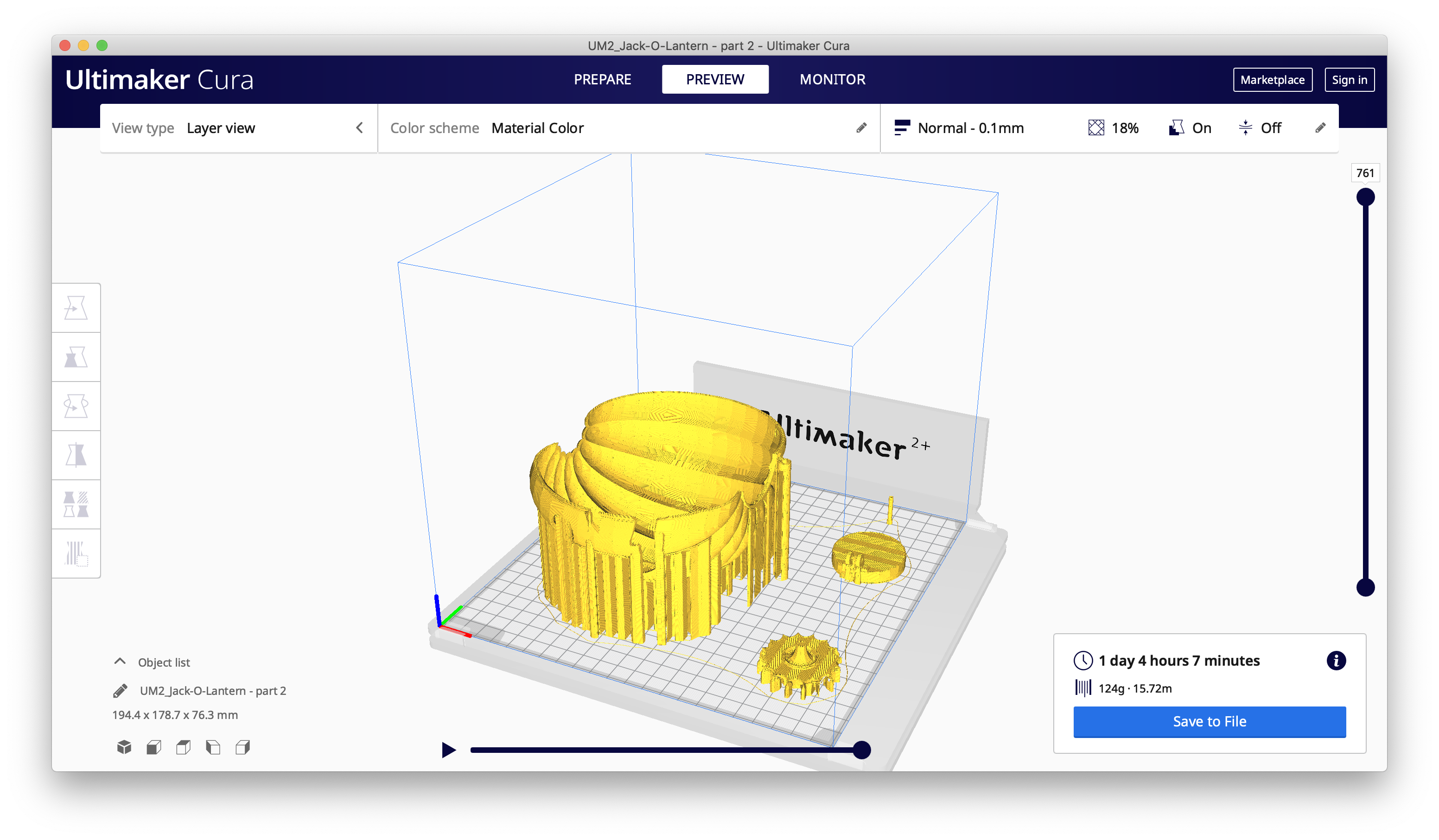1439x840 pixels.
Task: Click the layer number 761 field
Action: [x=1365, y=173]
